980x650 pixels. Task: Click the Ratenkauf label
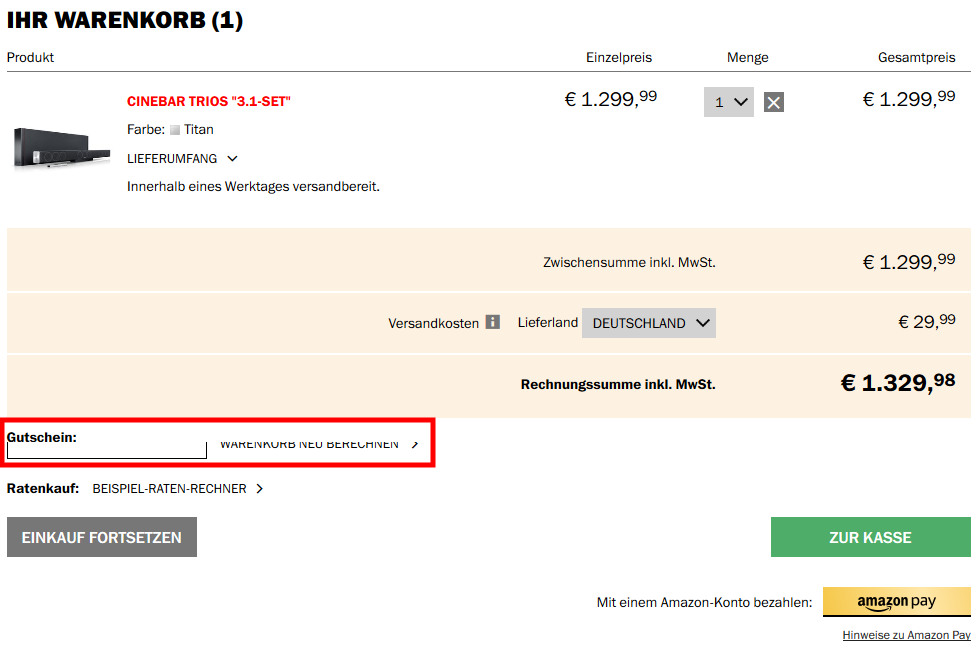(43, 489)
